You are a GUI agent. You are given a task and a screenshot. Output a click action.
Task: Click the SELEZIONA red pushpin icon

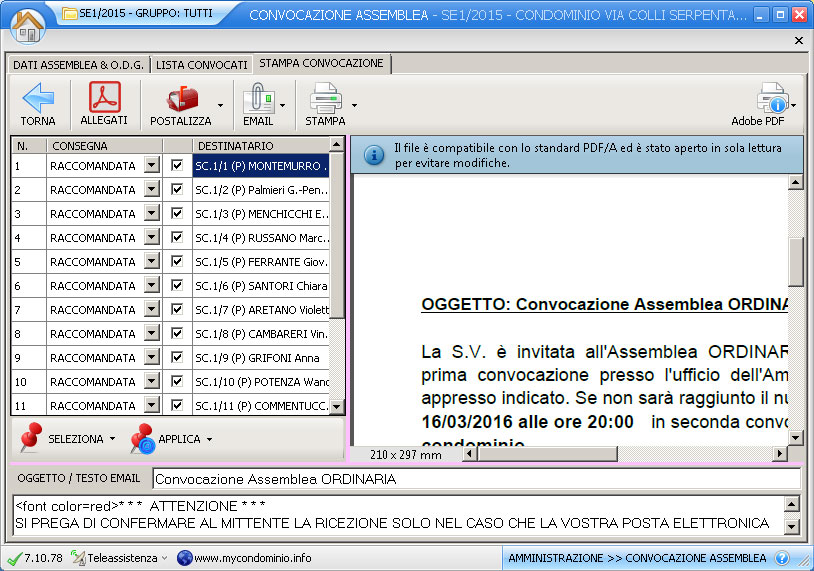[33, 437]
